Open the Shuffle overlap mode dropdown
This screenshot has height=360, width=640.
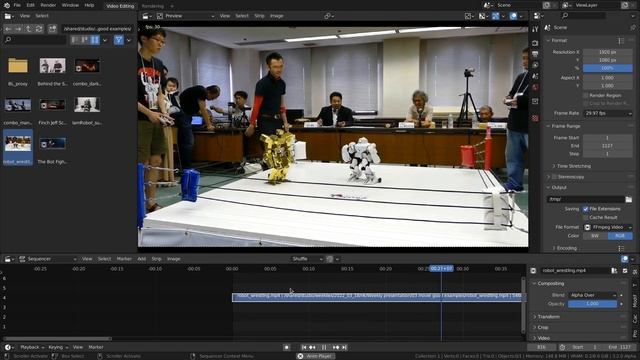click(x=307, y=259)
